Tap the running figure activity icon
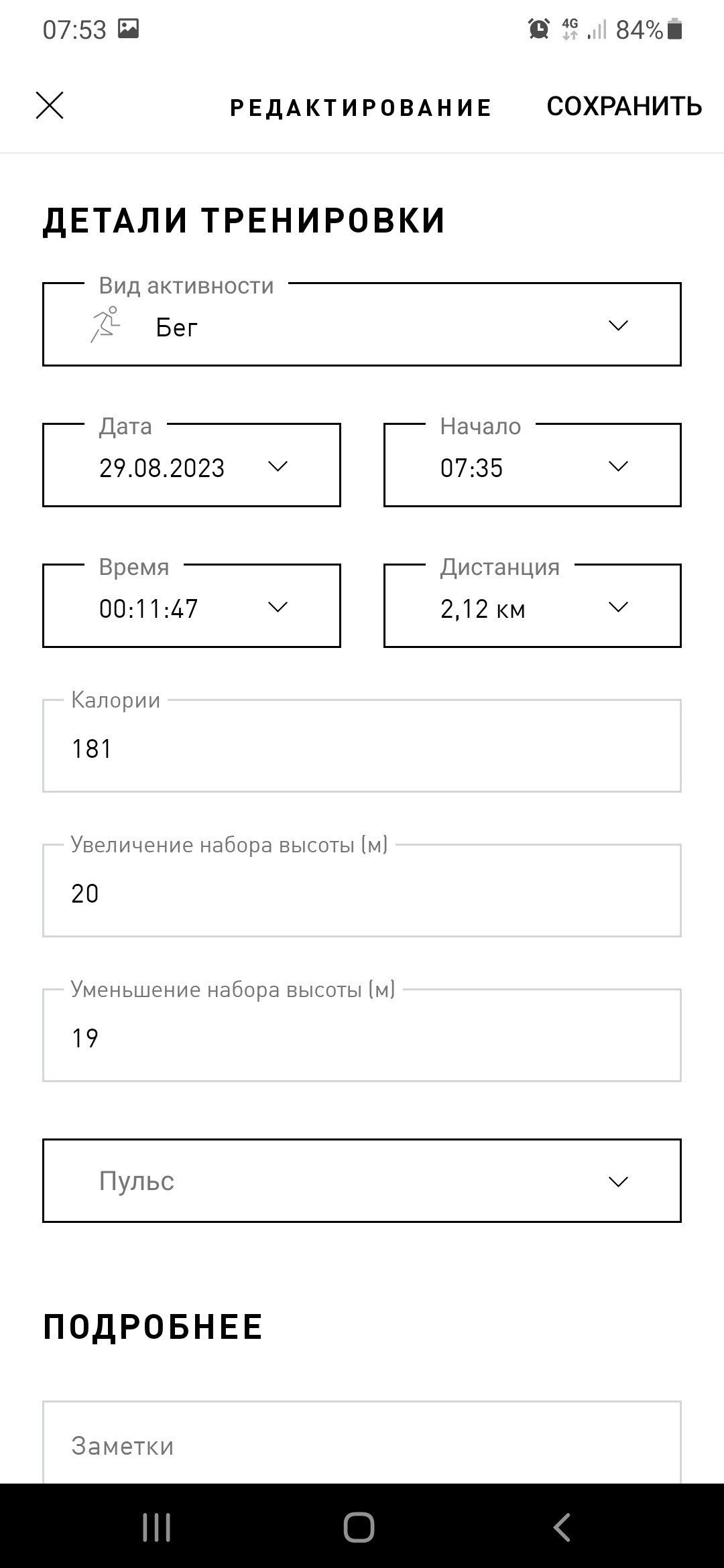This screenshot has width=724, height=1568. [x=106, y=325]
